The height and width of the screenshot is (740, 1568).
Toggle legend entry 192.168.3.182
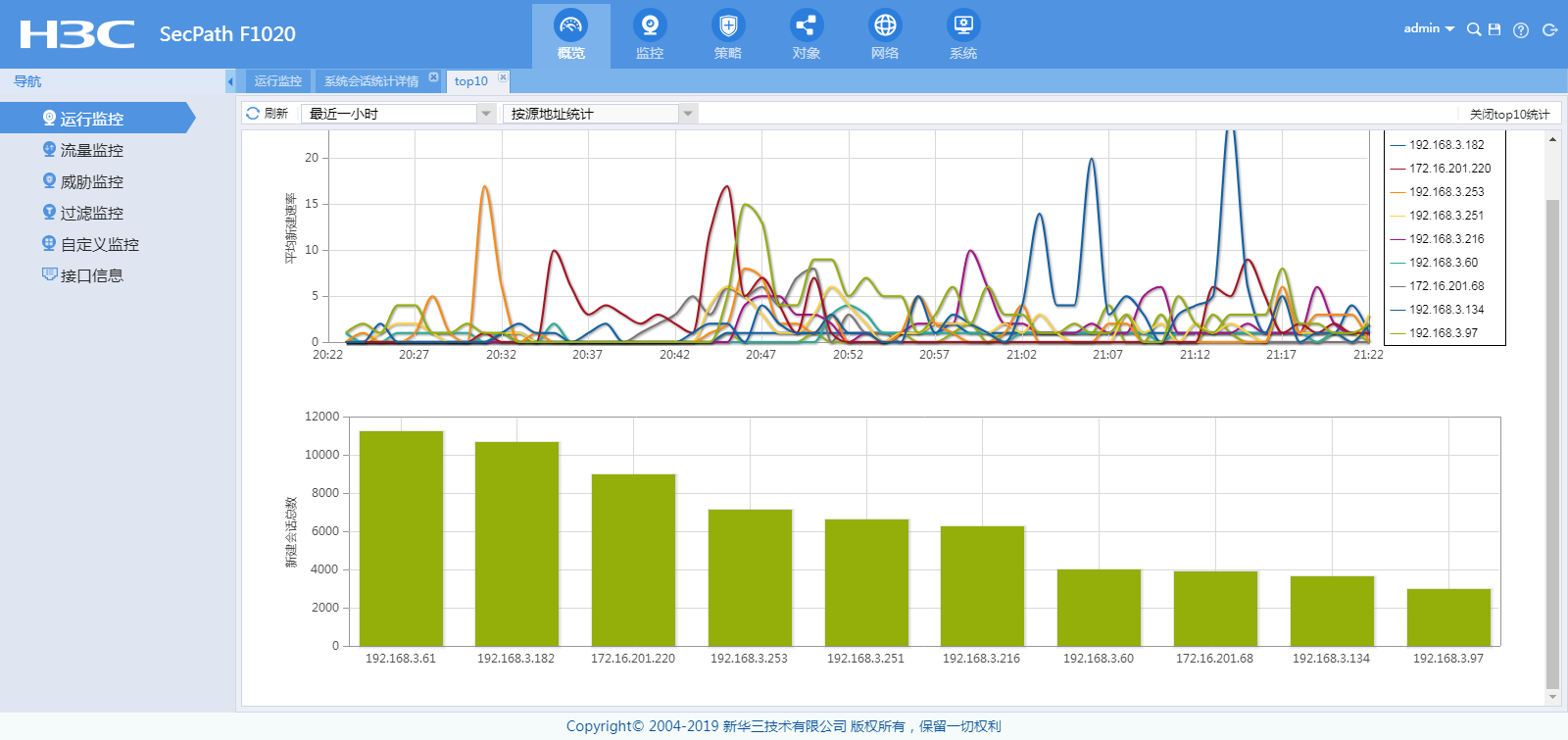[1438, 144]
